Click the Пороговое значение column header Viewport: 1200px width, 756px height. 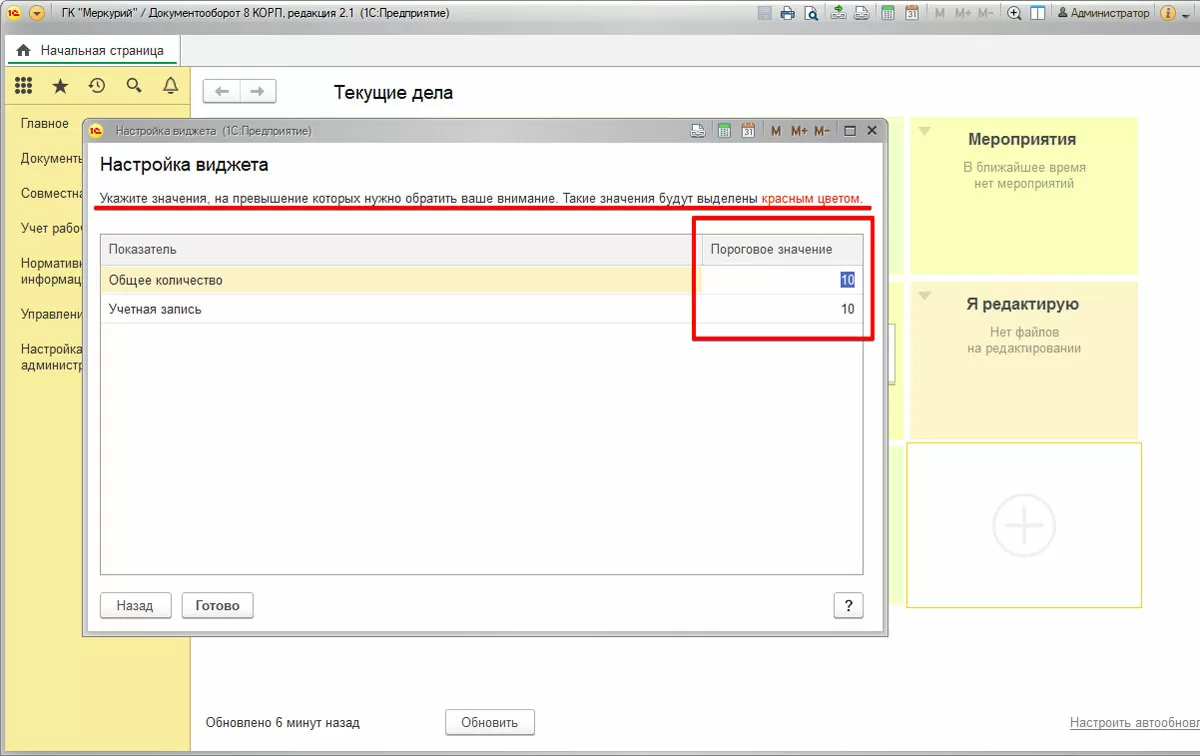(782, 250)
